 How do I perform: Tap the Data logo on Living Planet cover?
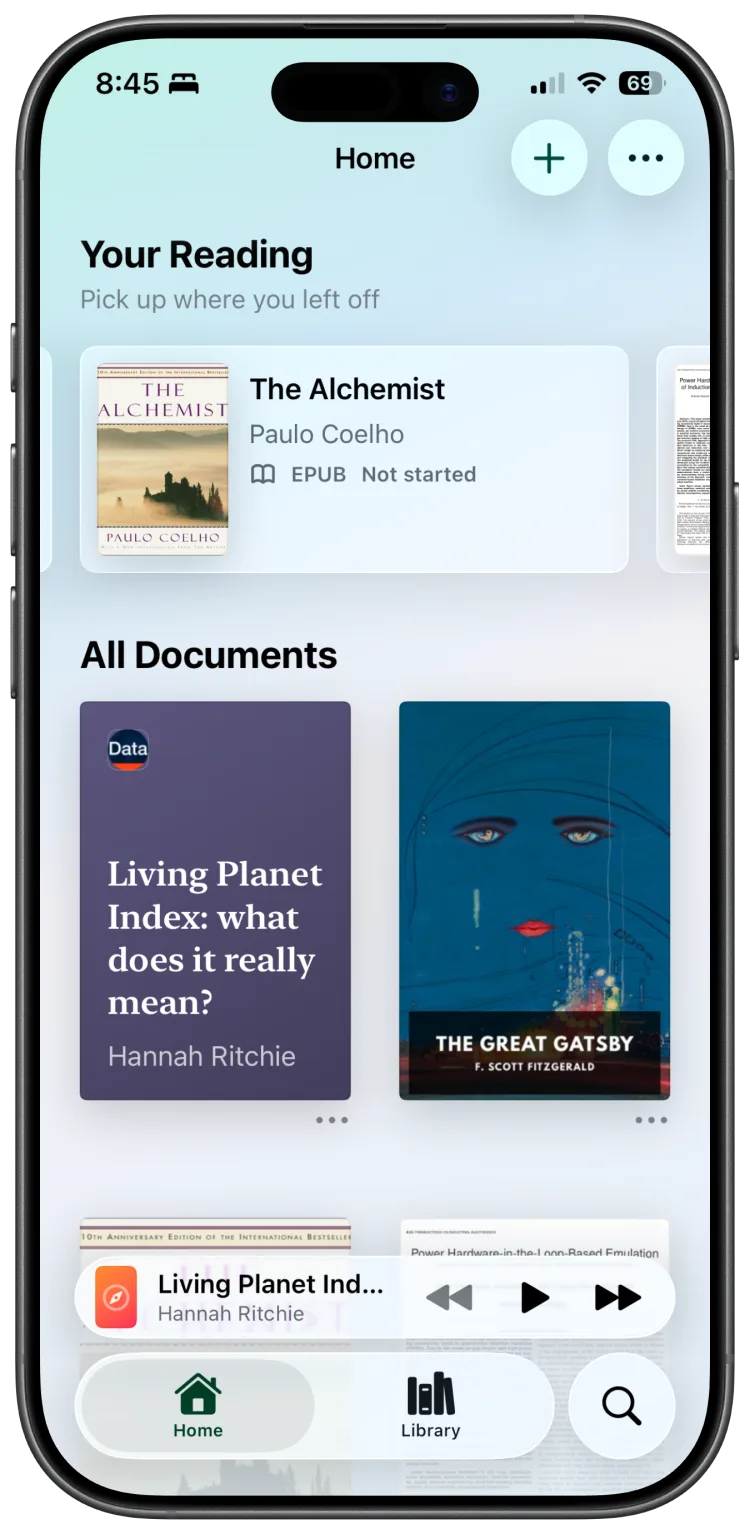[128, 749]
